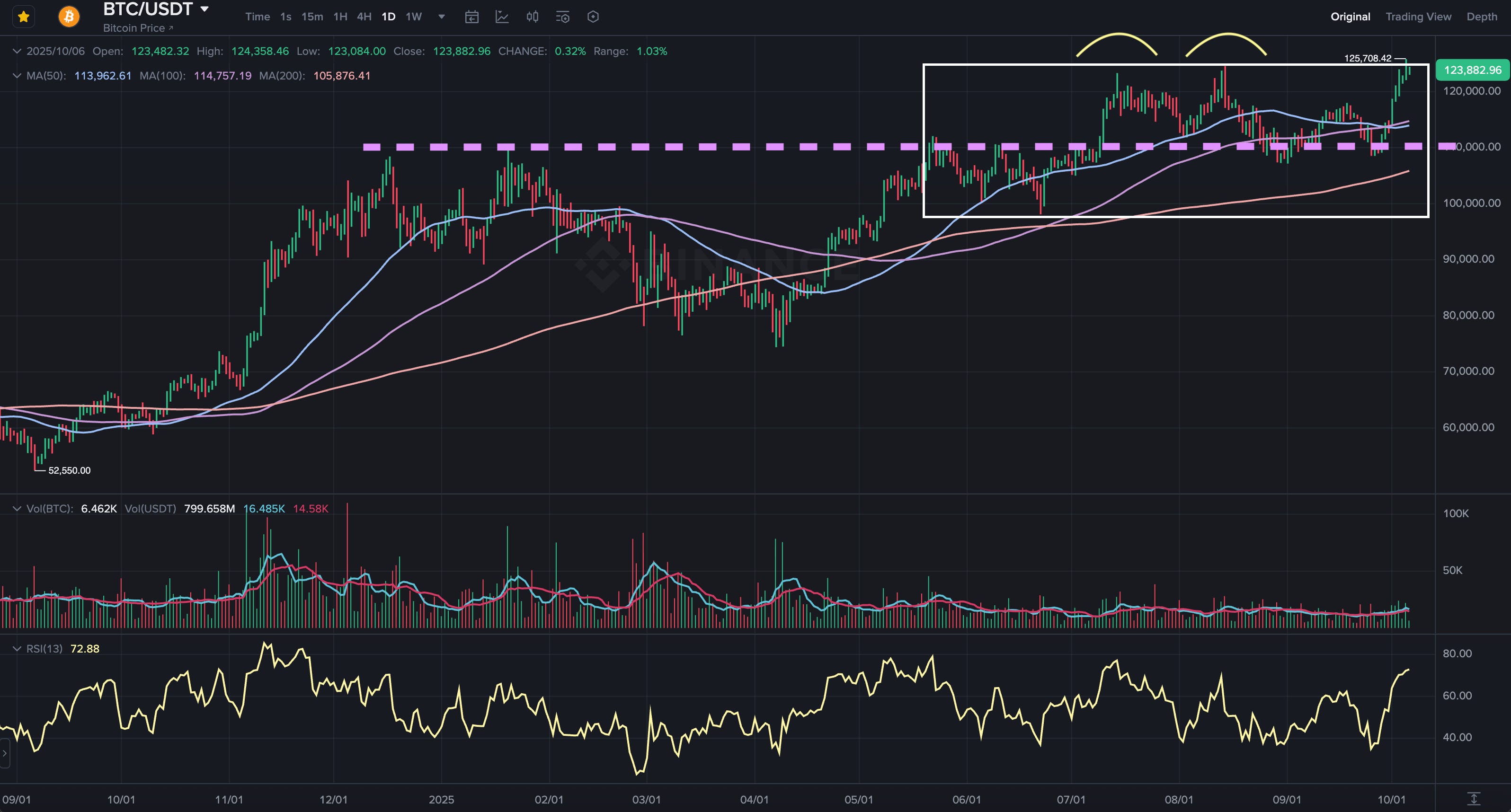Click the calendar go-to-date icon

pos(471,17)
